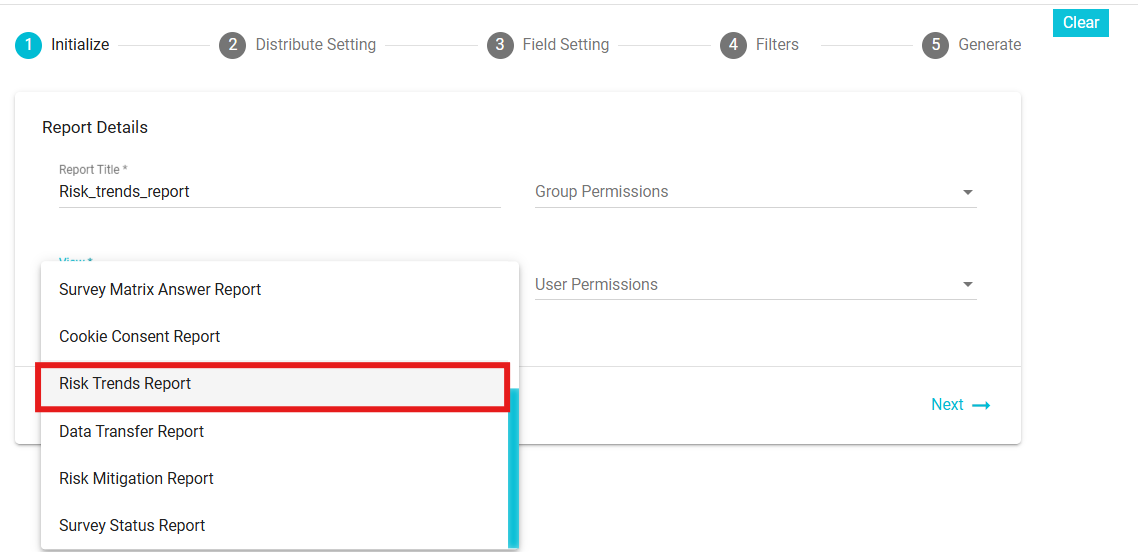Choose Risk Mitigation Report option
This screenshot has height=552, width=1138.
pyautogui.click(x=274, y=479)
